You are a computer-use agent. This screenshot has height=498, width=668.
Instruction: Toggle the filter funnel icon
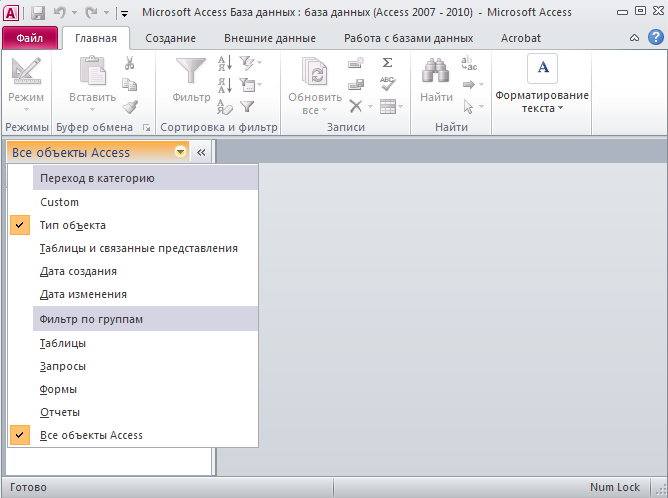(247, 107)
